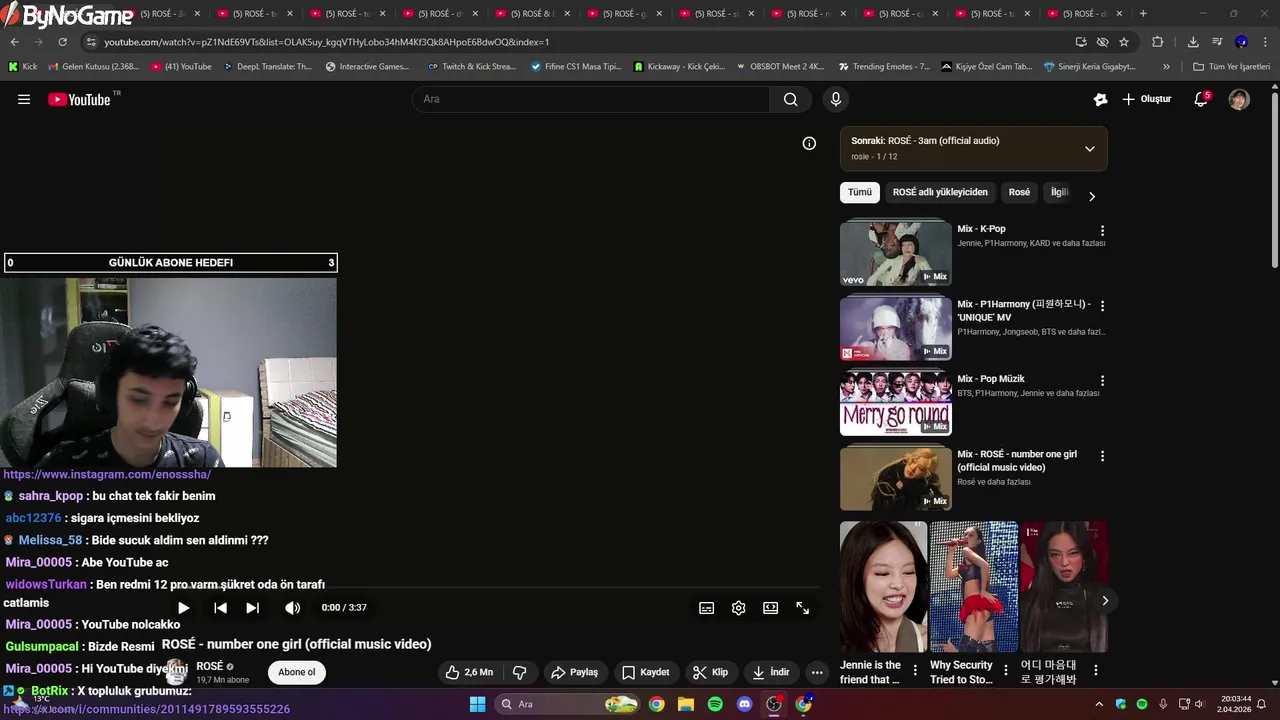Toggle theater mode view
The height and width of the screenshot is (720, 1280).
(770, 608)
